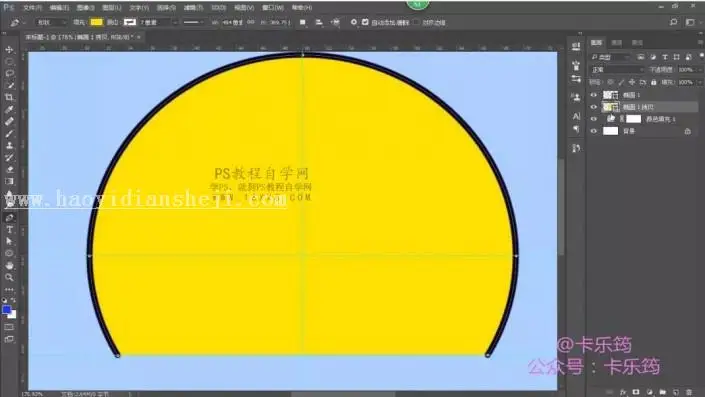The image size is (705, 397).
Task: Select the Eyedropper tool
Action: point(9,109)
